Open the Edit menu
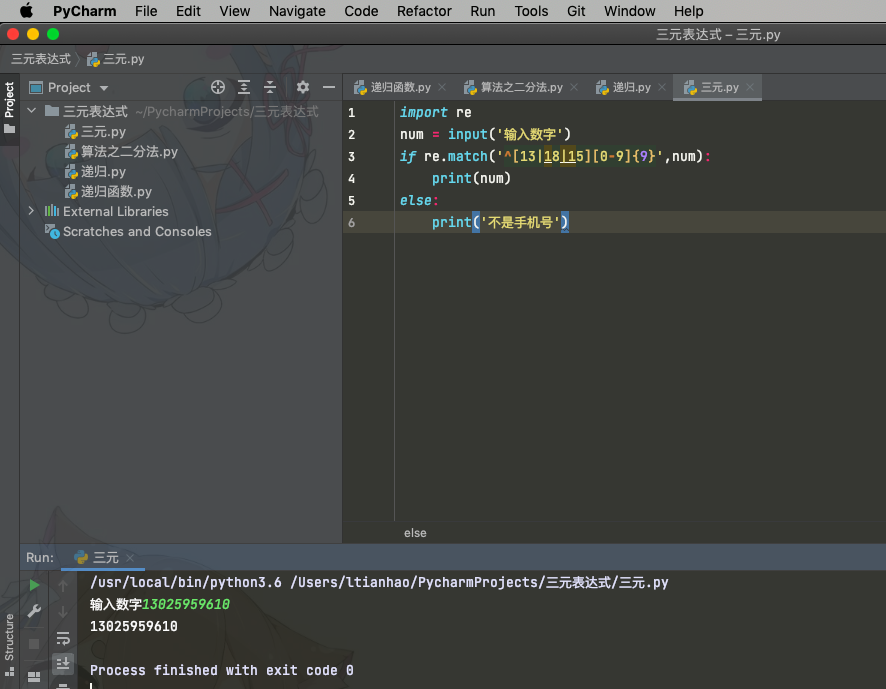The image size is (886, 689). (x=188, y=11)
